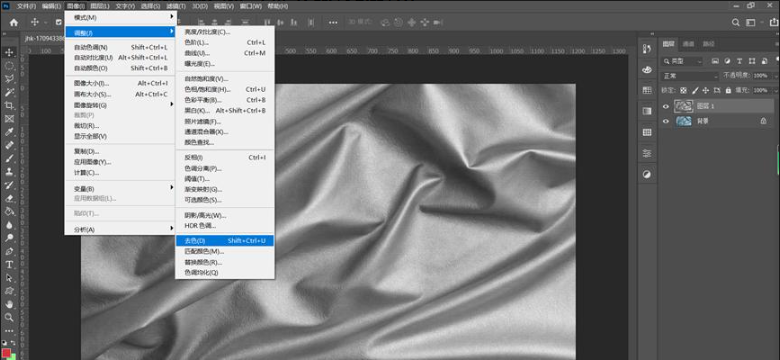
Task: Select the Frame tool
Action: coord(9,119)
